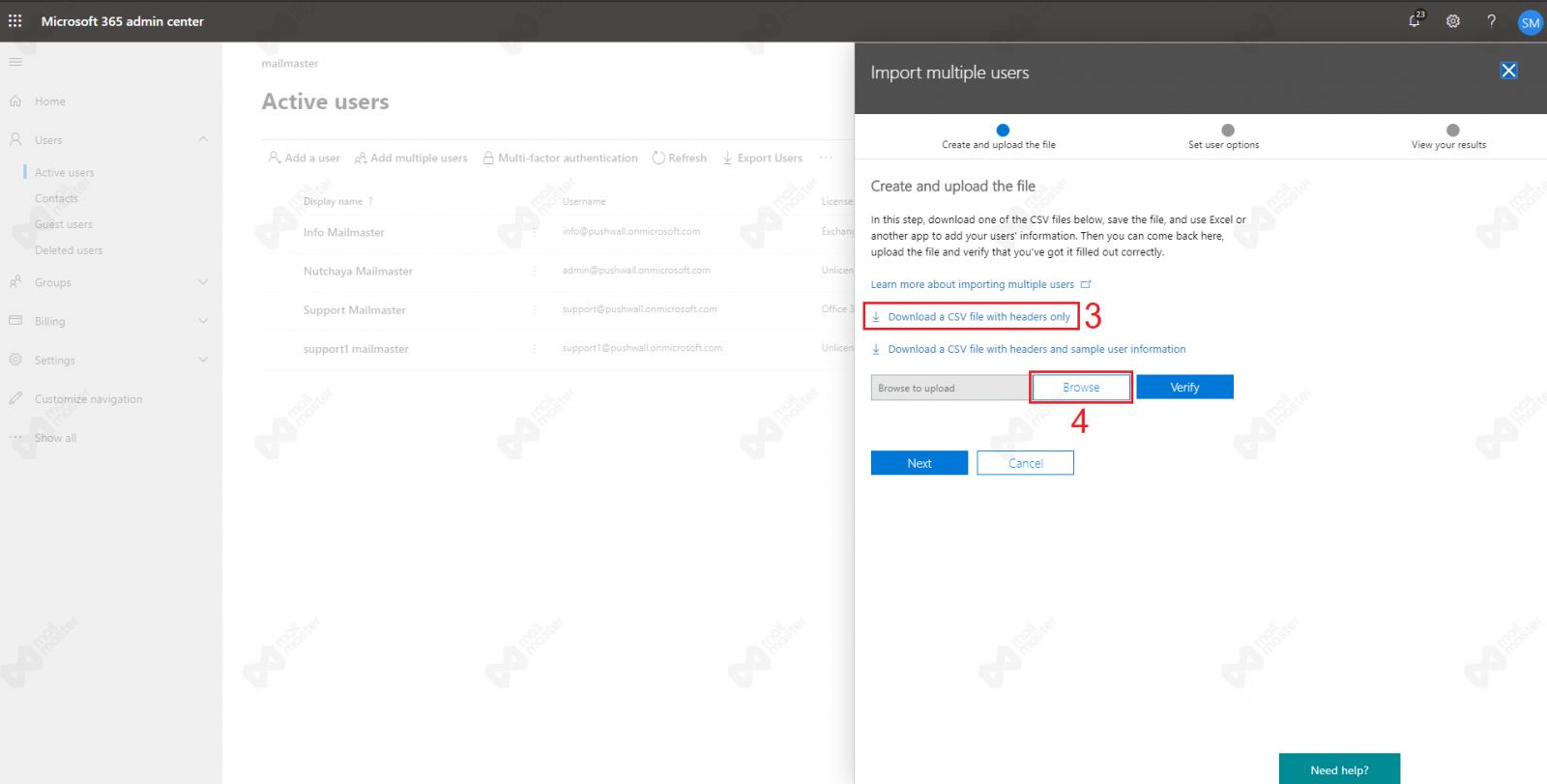Click the Username column header
This screenshot has width=1547, height=784.
tap(584, 201)
